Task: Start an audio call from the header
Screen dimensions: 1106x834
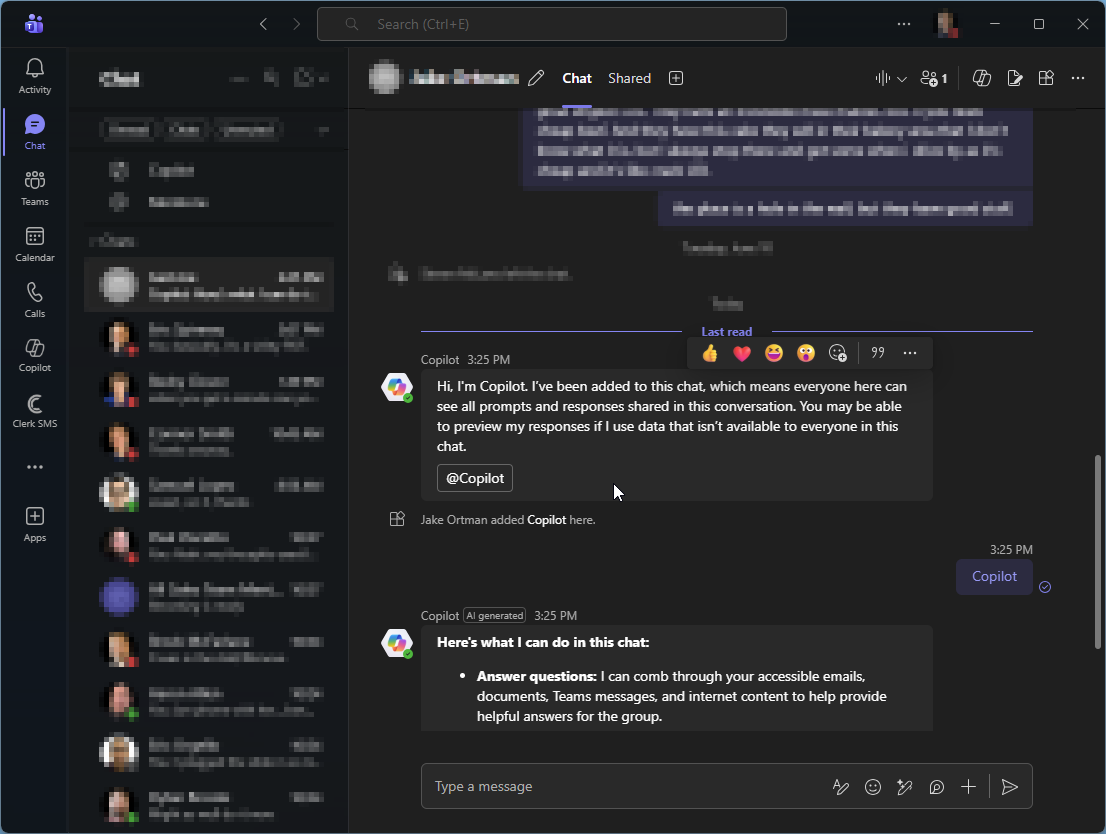Action: pyautogui.click(x=882, y=78)
